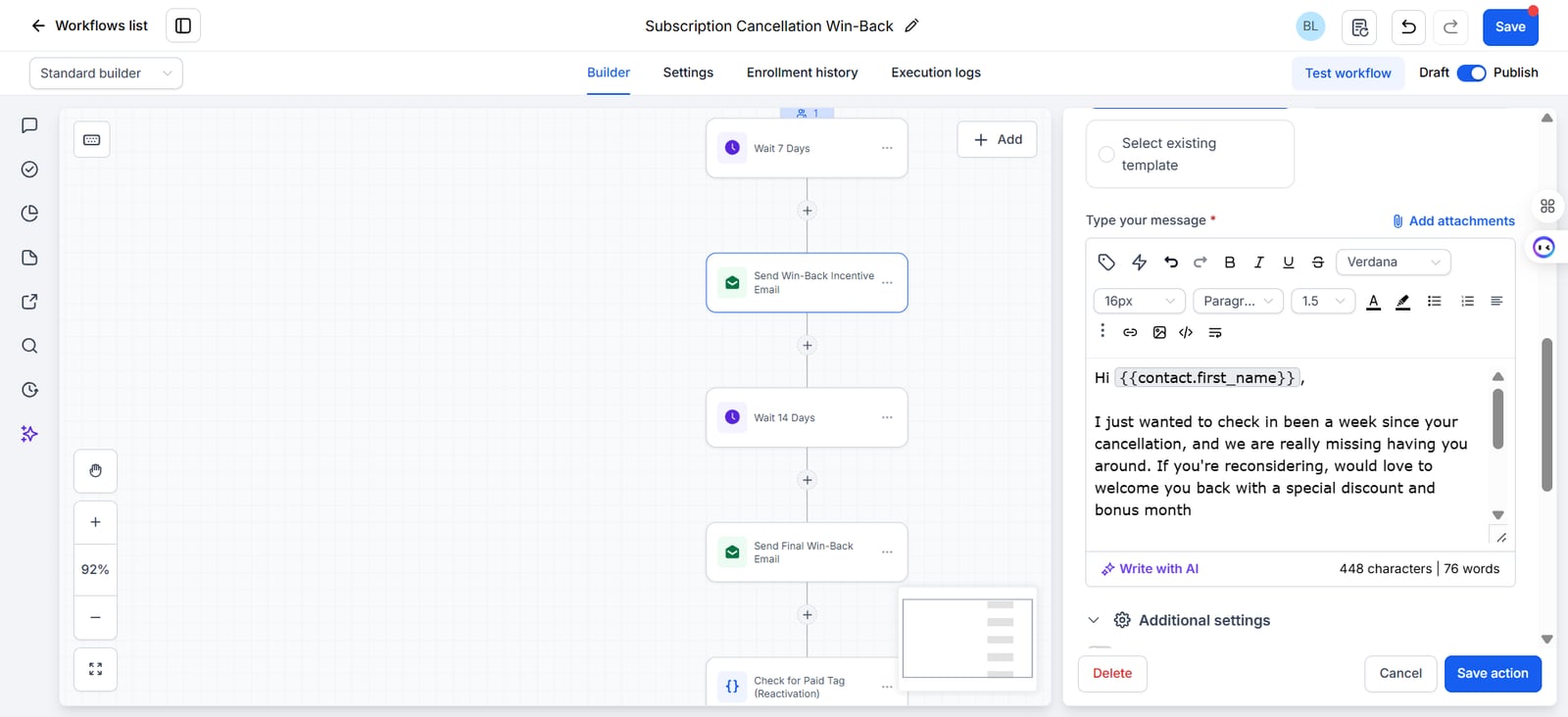Insert a hyperlink into the message
This screenshot has width=1568, height=717.
point(1130,332)
